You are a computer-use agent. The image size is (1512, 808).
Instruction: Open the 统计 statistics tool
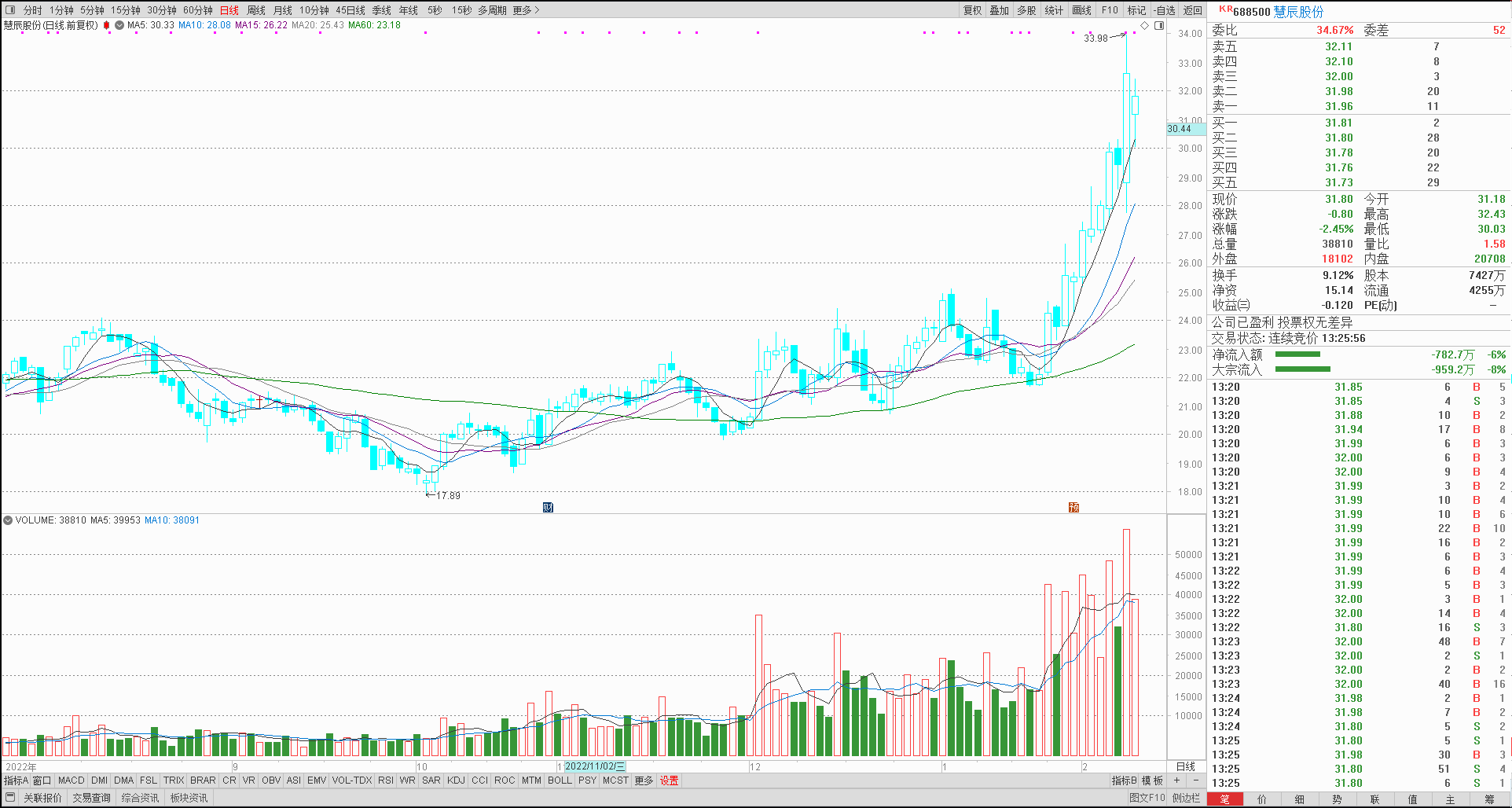coord(1054,10)
